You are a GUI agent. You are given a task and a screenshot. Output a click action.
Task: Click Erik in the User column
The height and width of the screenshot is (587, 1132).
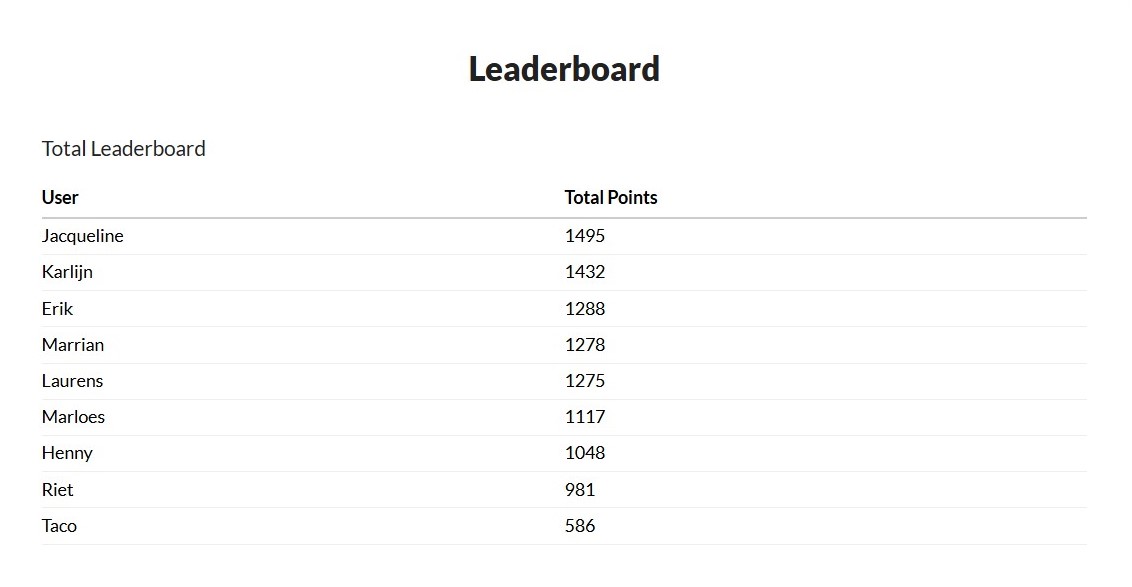(x=58, y=309)
